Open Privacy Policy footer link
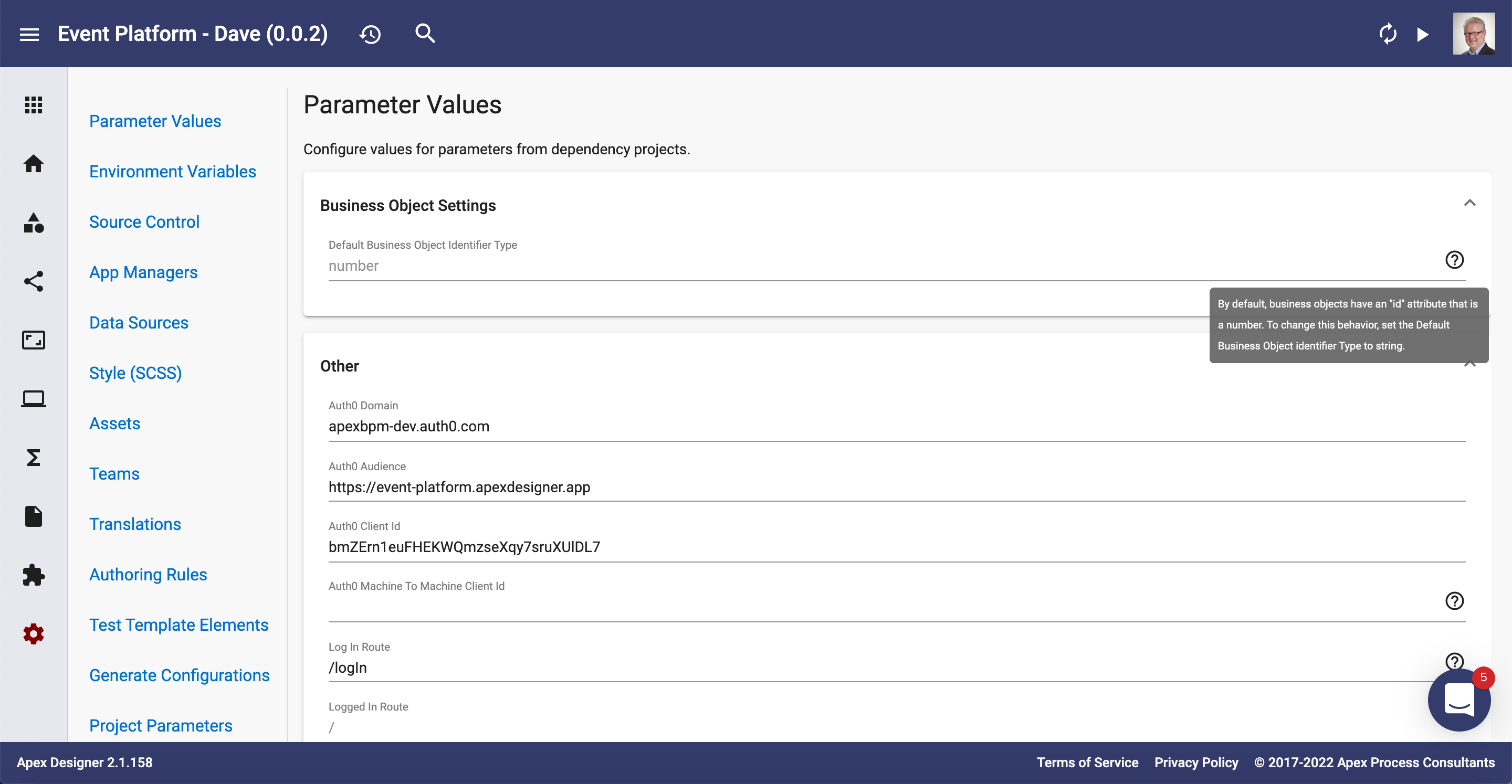This screenshot has width=1512, height=784. [x=1196, y=762]
